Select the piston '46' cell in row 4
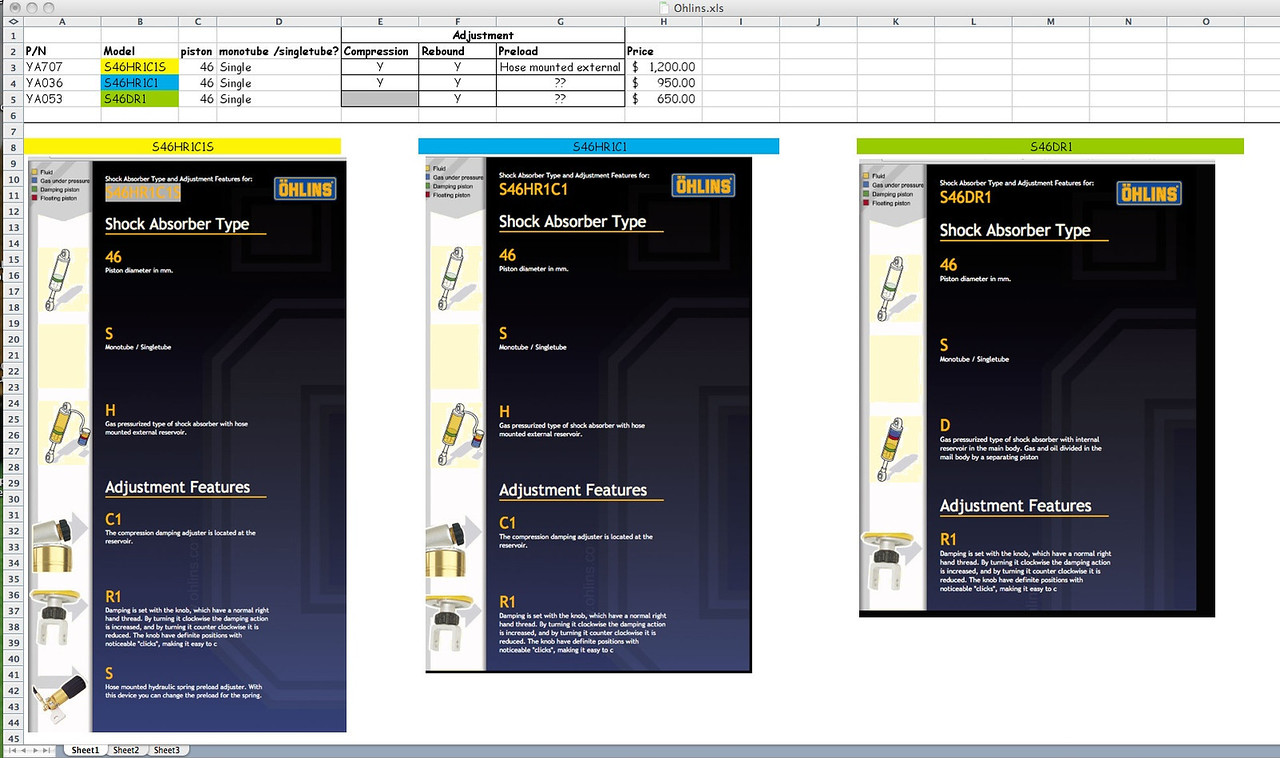 point(198,83)
